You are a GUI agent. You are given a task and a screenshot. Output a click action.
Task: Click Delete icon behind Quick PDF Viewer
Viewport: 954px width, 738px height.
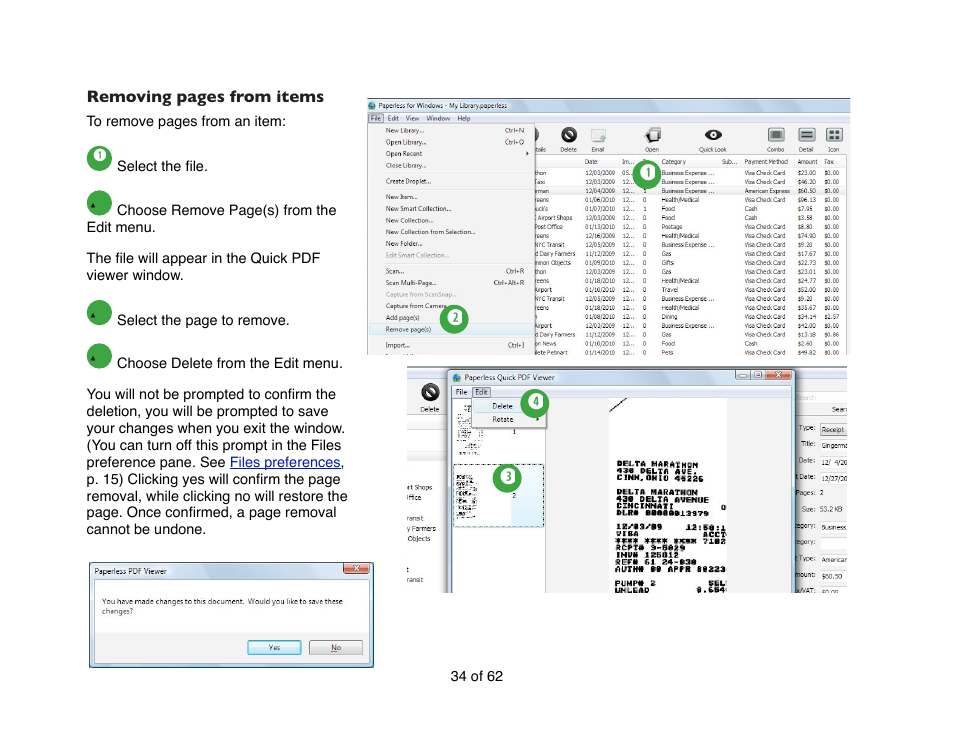[430, 392]
